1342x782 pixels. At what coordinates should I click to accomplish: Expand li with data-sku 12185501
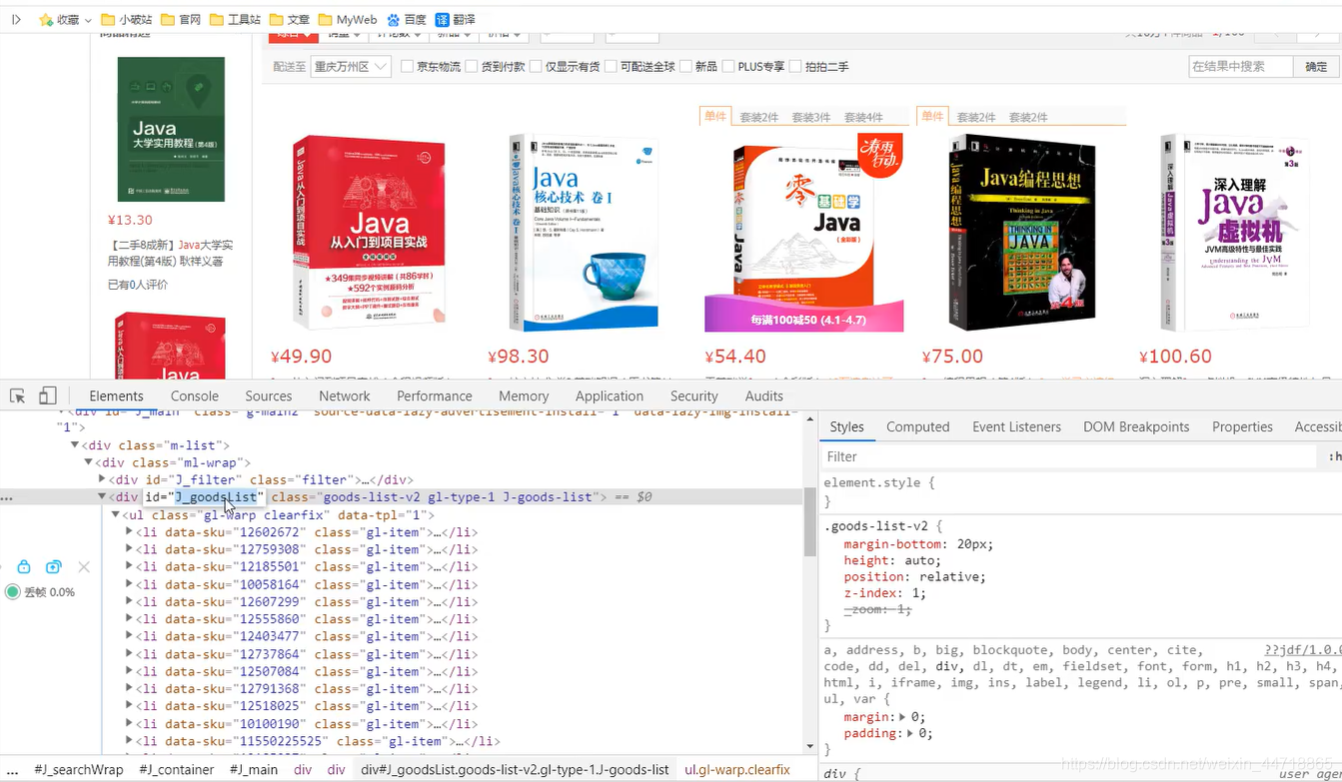click(x=129, y=567)
